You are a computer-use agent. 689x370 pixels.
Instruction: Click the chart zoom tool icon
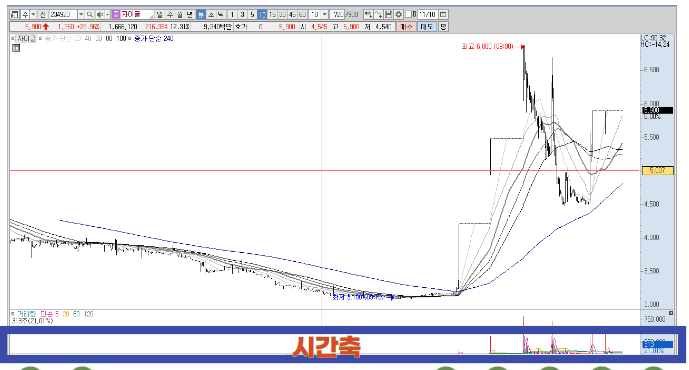[368, 15]
